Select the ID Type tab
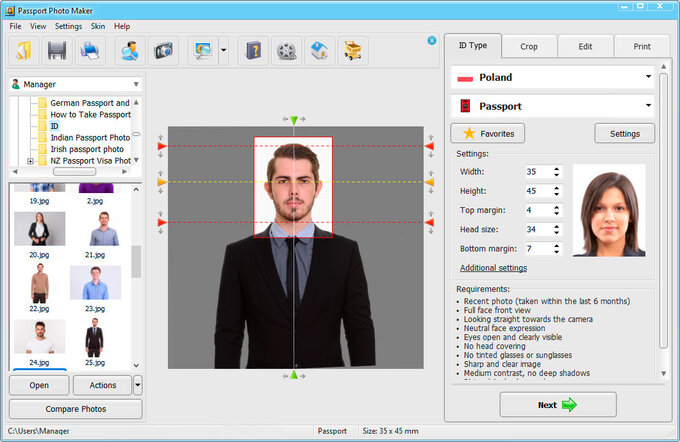Screen dimensions: 680x442 (473, 46)
